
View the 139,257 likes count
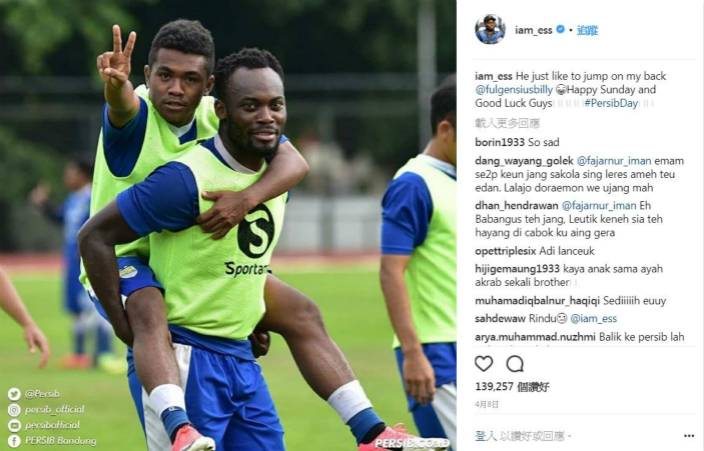tap(512, 387)
